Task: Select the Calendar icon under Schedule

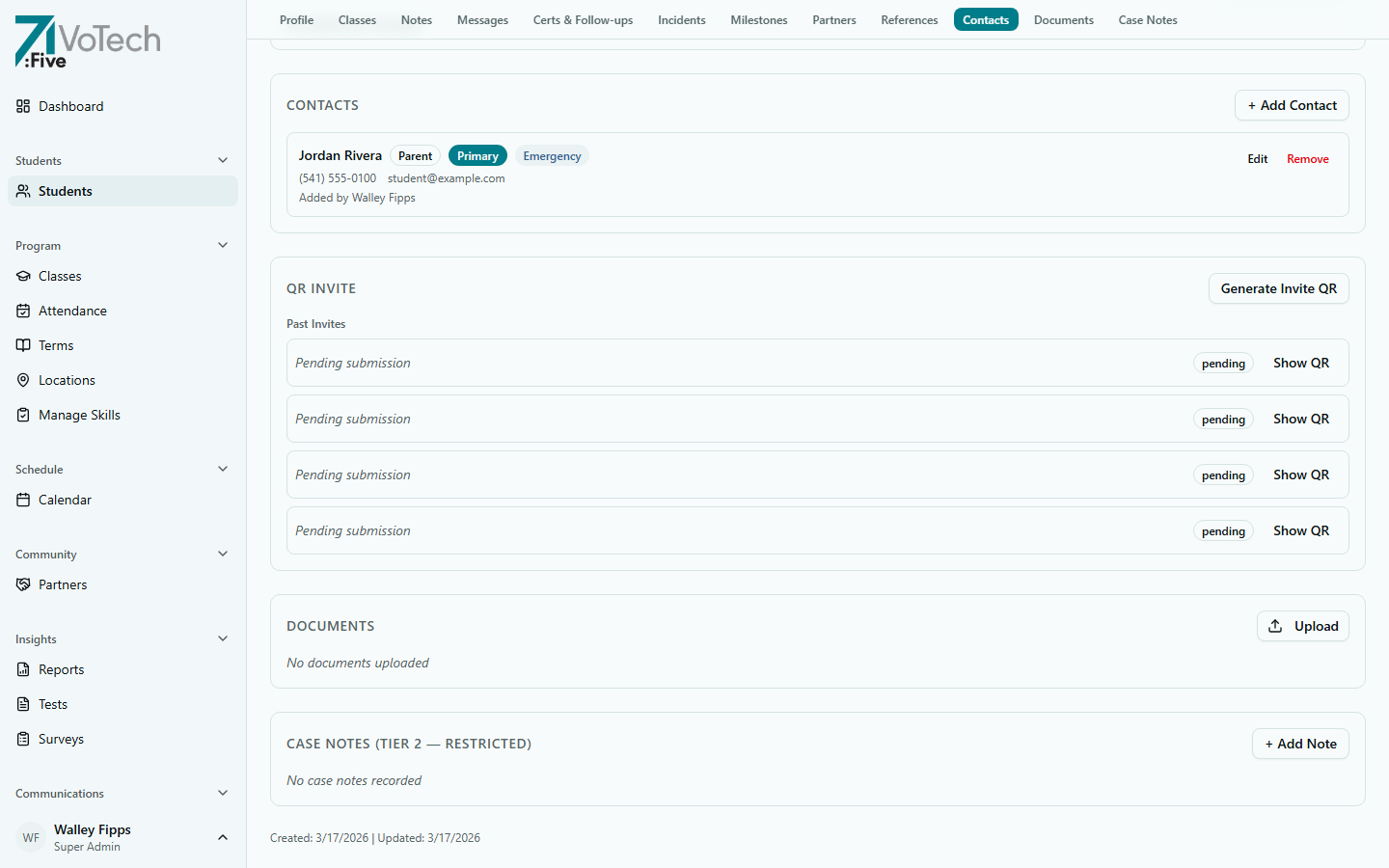Action: coord(23,500)
